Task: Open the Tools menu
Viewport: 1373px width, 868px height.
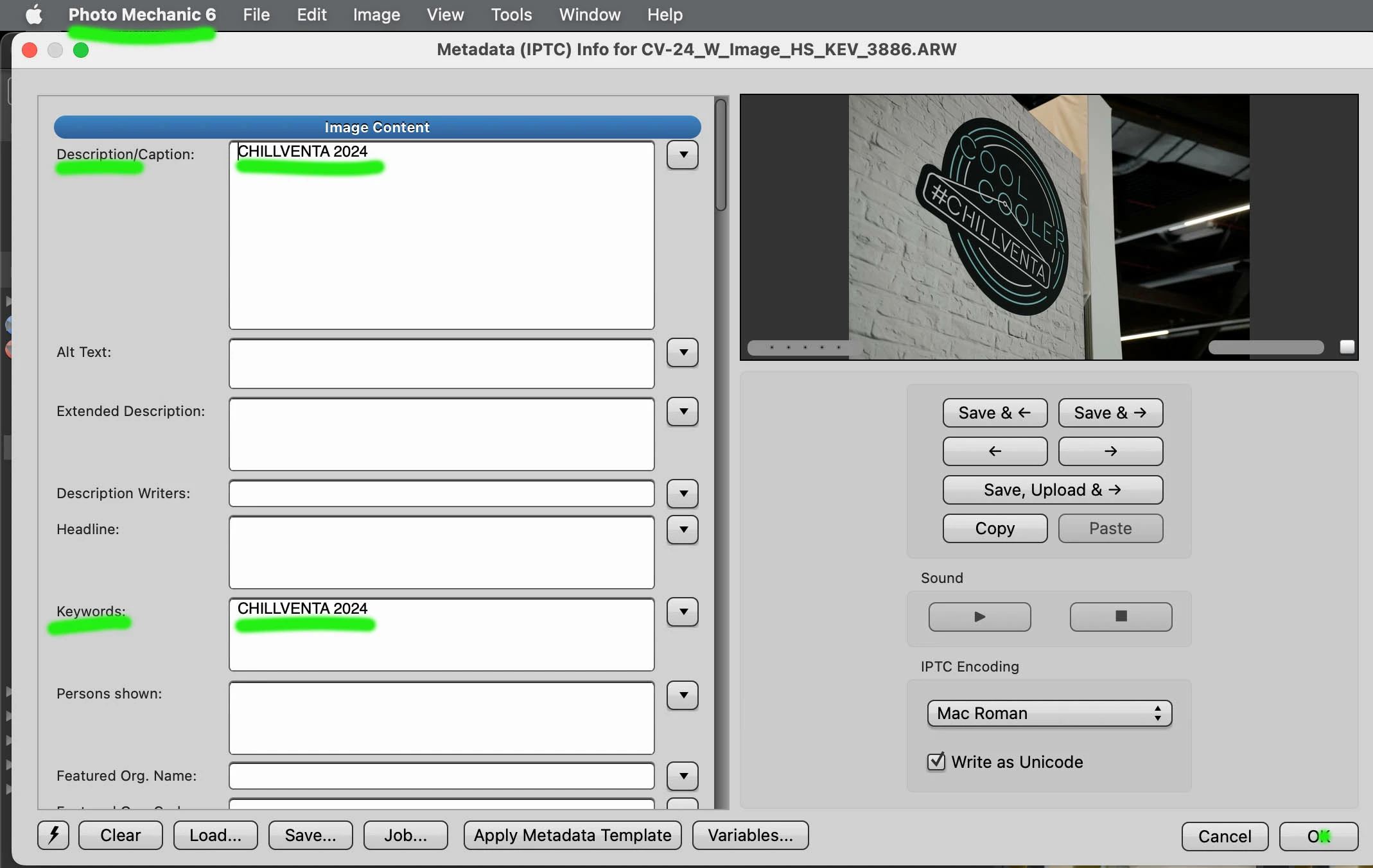Action: pos(511,14)
